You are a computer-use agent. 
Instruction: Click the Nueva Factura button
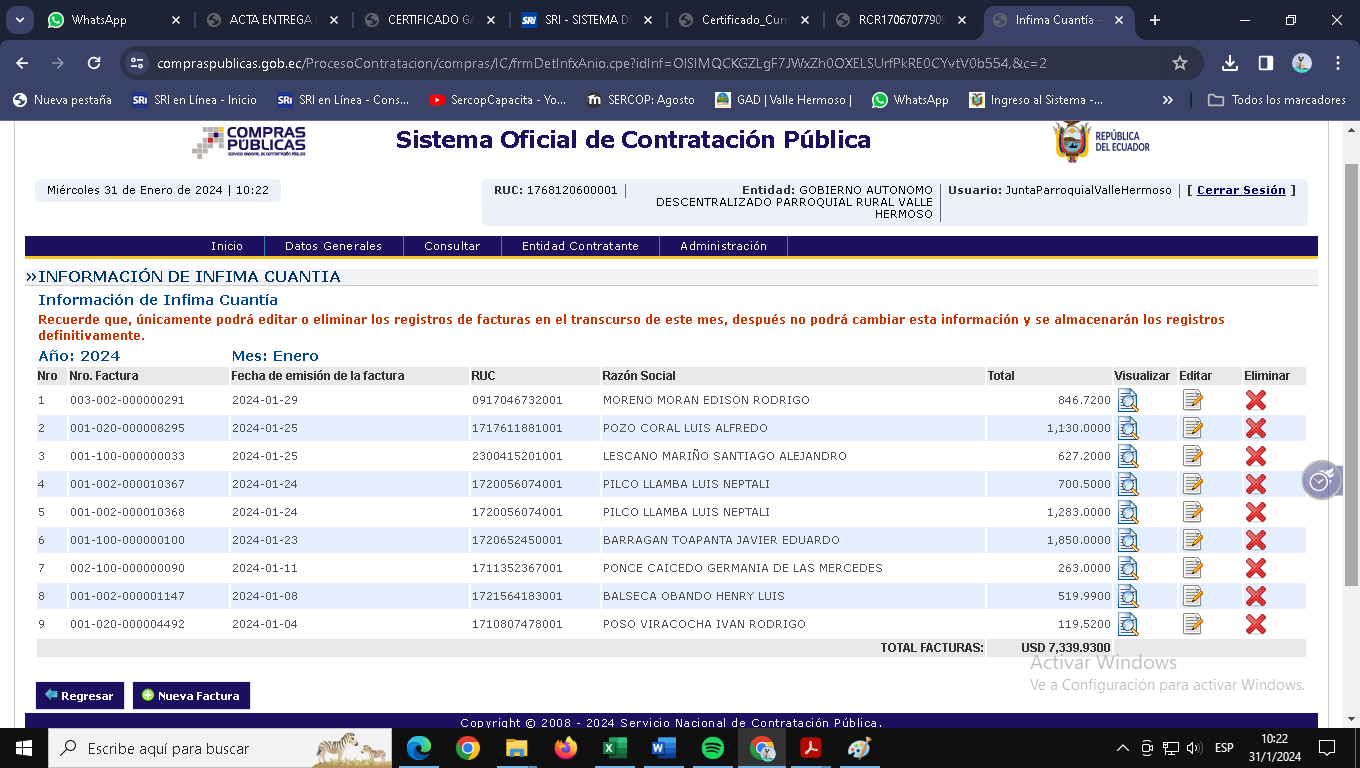click(x=191, y=696)
